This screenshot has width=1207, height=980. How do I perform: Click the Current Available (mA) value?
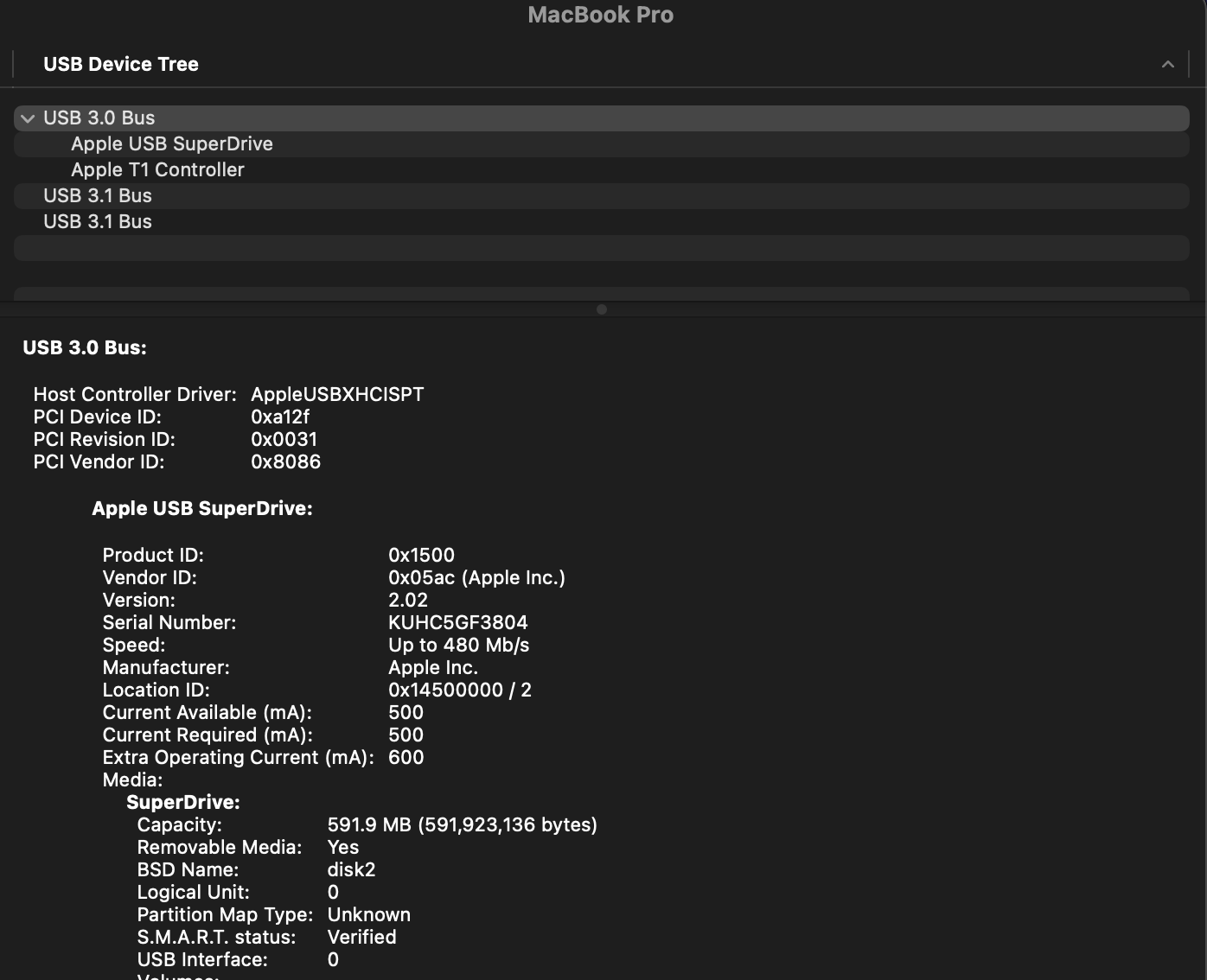pos(406,712)
